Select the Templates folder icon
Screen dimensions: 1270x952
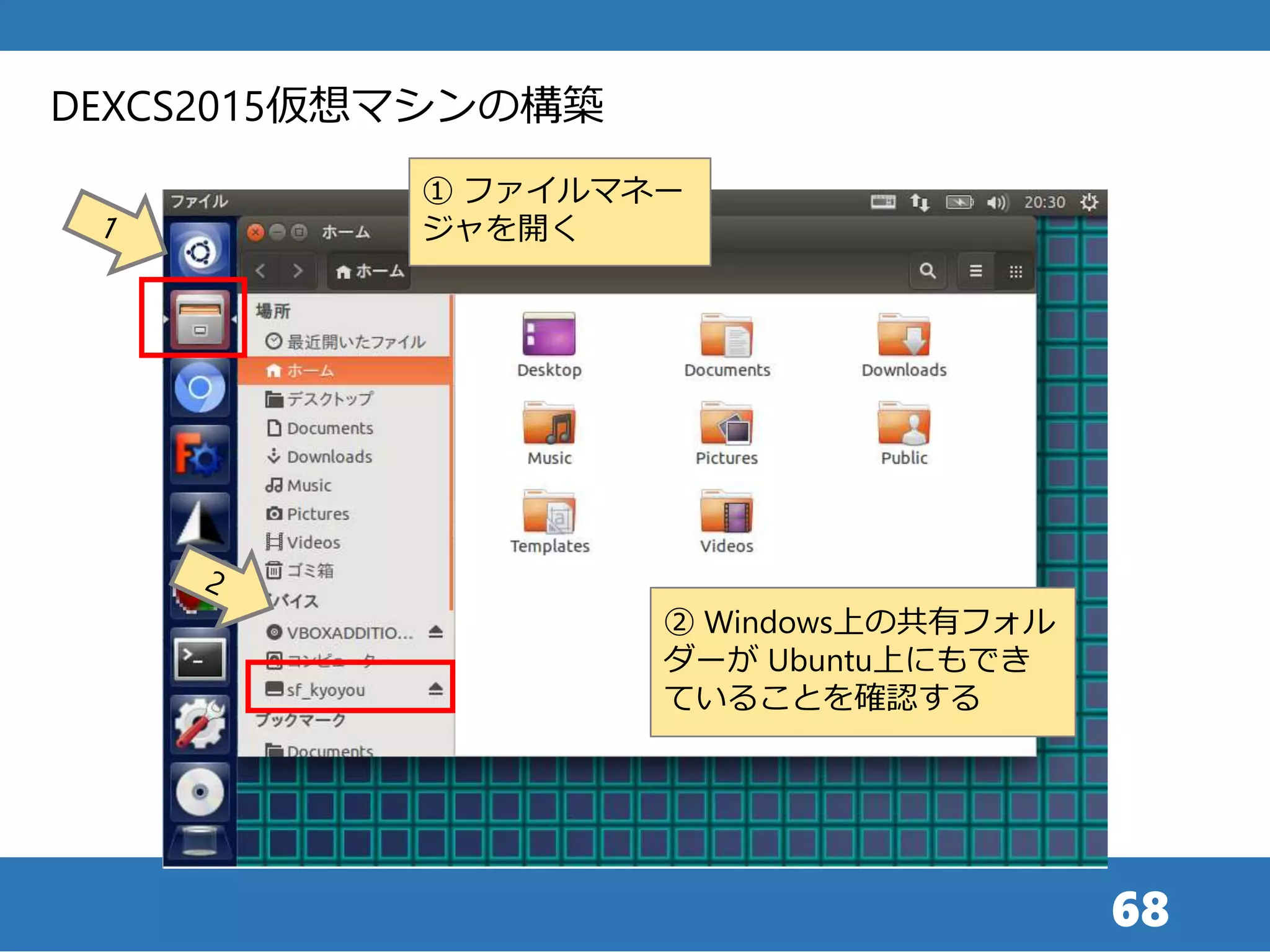[549, 521]
